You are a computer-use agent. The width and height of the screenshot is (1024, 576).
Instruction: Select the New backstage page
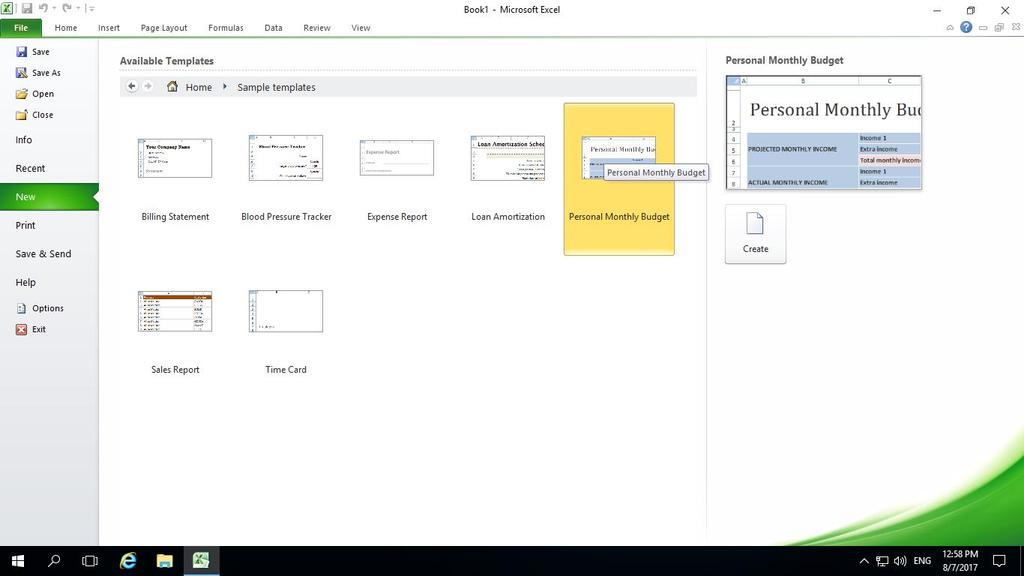49,197
